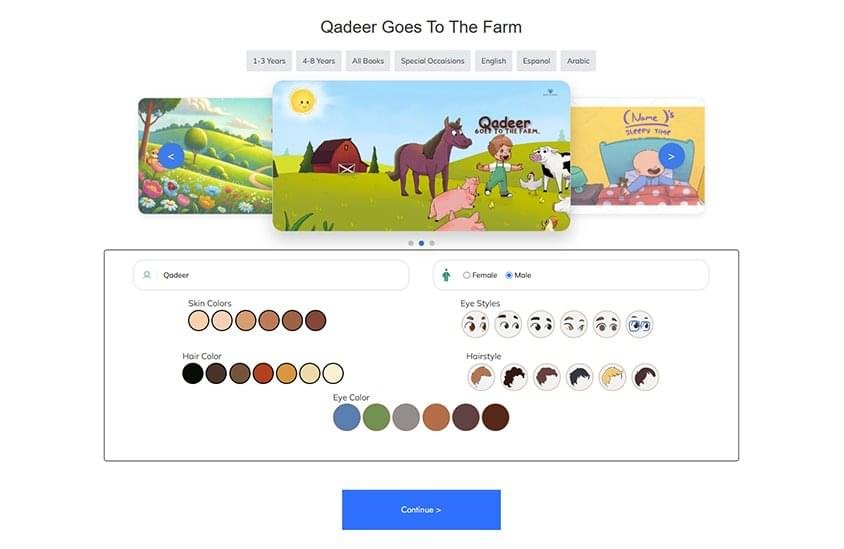Screen dimensions: 844x549
Task: Edit the child name field Qadeer
Action: tap(271, 275)
